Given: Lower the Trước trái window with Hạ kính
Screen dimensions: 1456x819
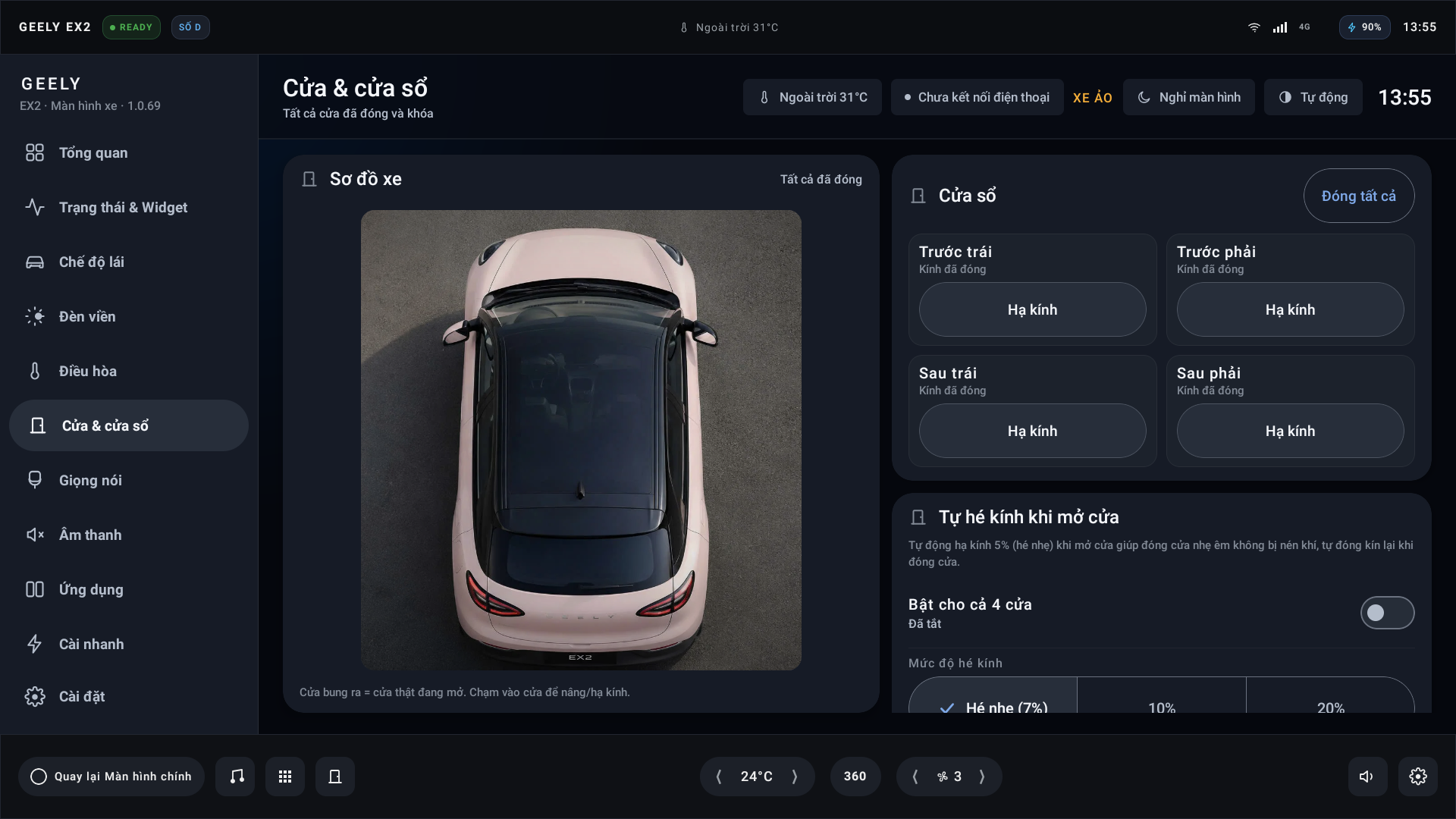Looking at the screenshot, I should 1032,309.
